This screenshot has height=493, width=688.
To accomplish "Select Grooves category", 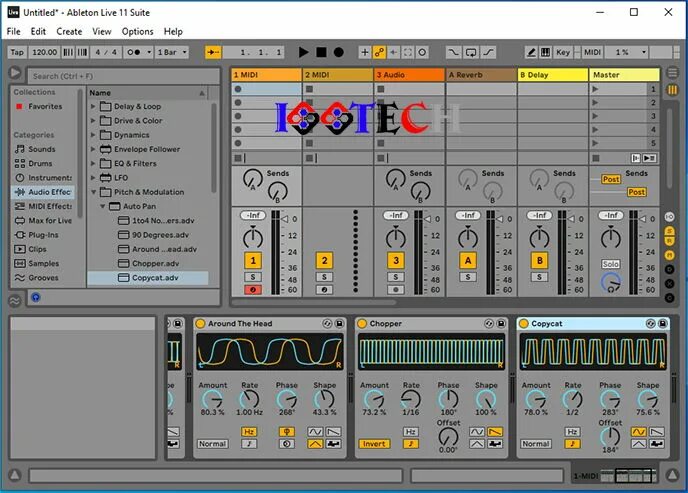I will click(43, 278).
